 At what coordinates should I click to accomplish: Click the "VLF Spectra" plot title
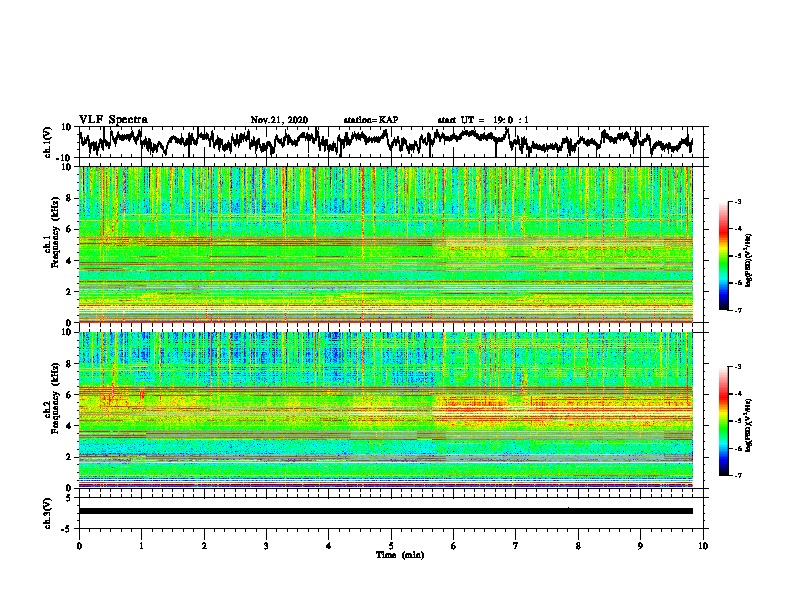[x=113, y=120]
